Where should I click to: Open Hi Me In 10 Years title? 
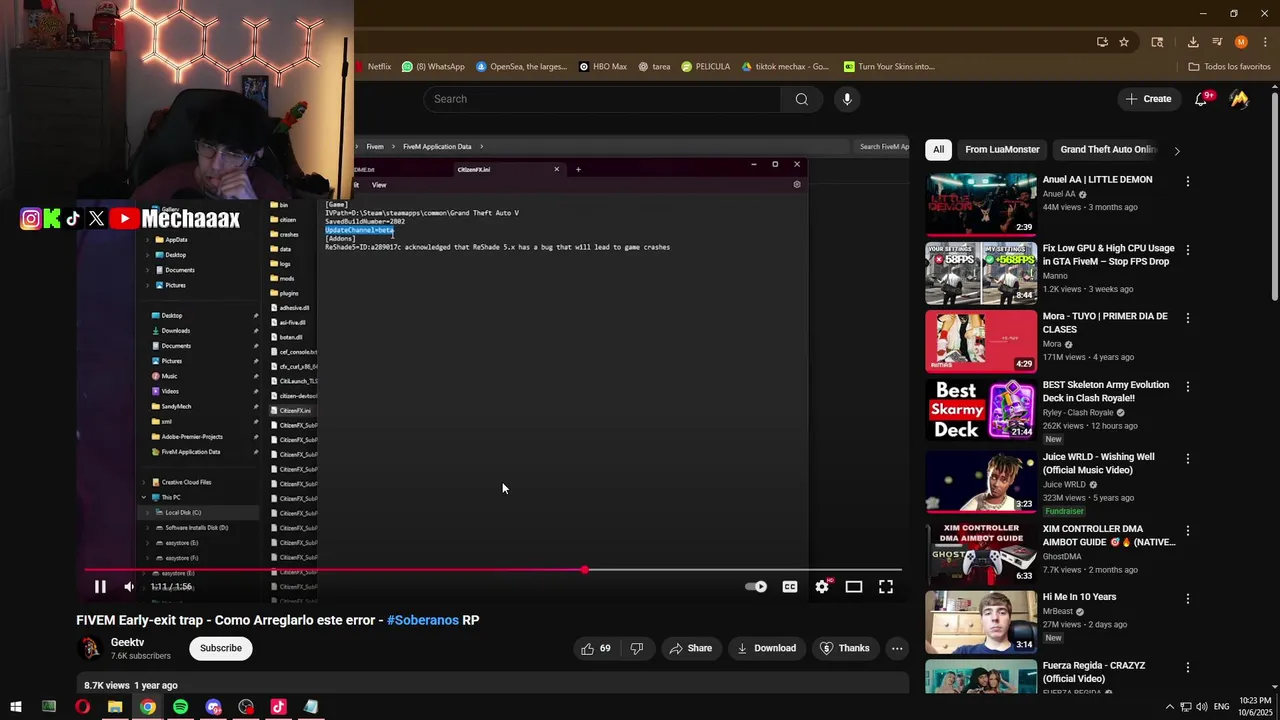pos(1080,597)
